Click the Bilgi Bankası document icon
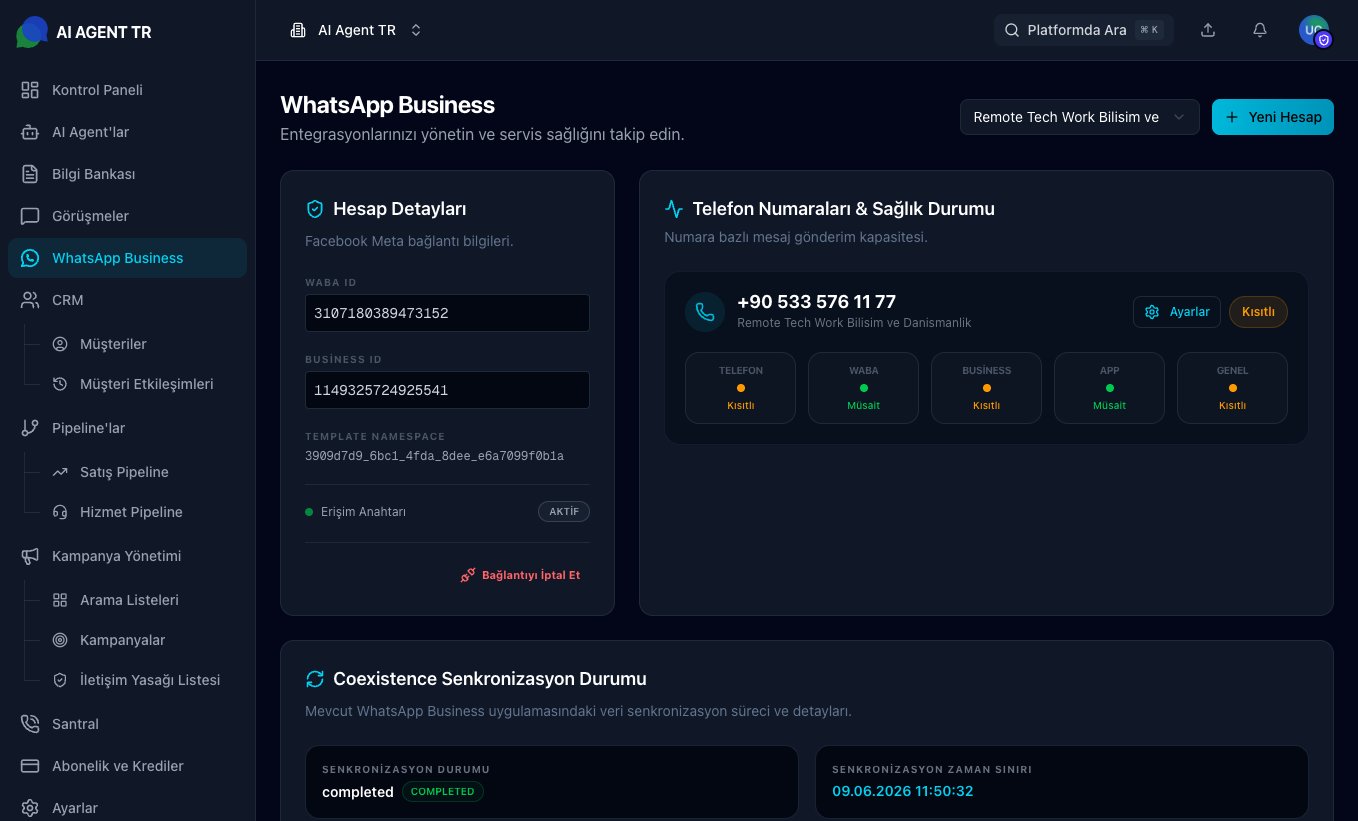 (x=30, y=174)
